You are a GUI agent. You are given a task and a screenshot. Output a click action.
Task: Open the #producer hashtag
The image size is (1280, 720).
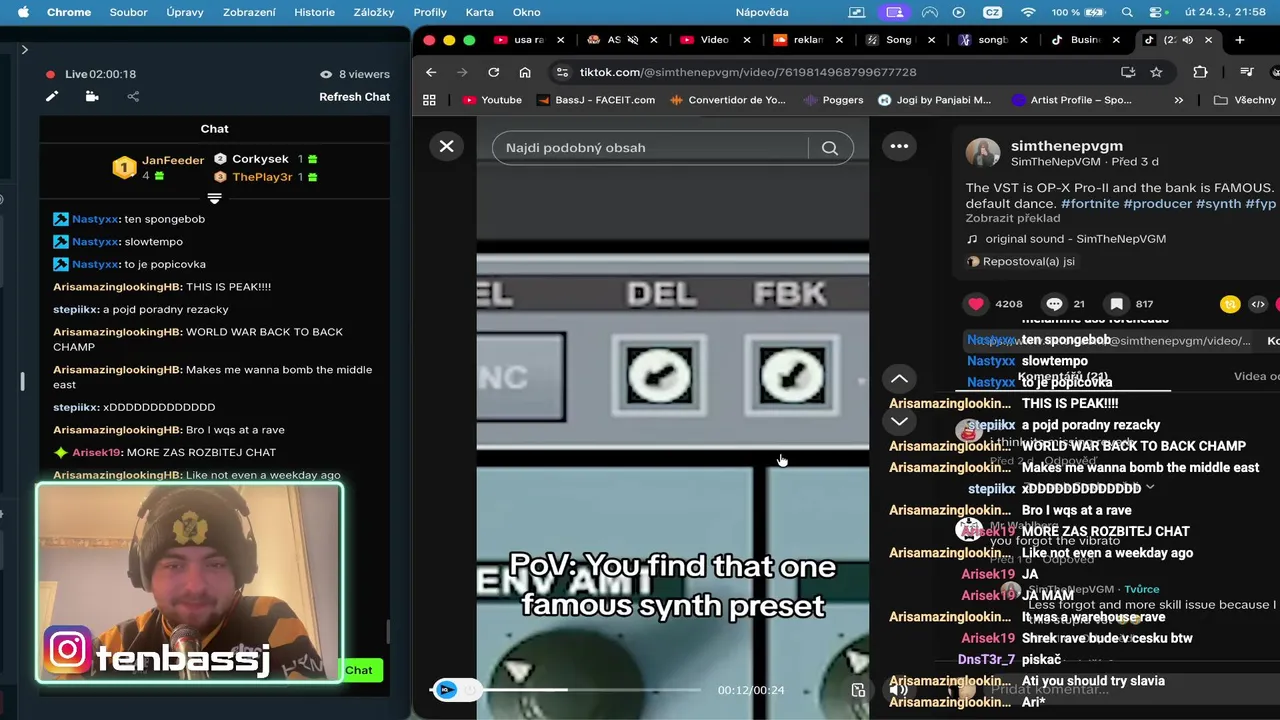point(1157,203)
